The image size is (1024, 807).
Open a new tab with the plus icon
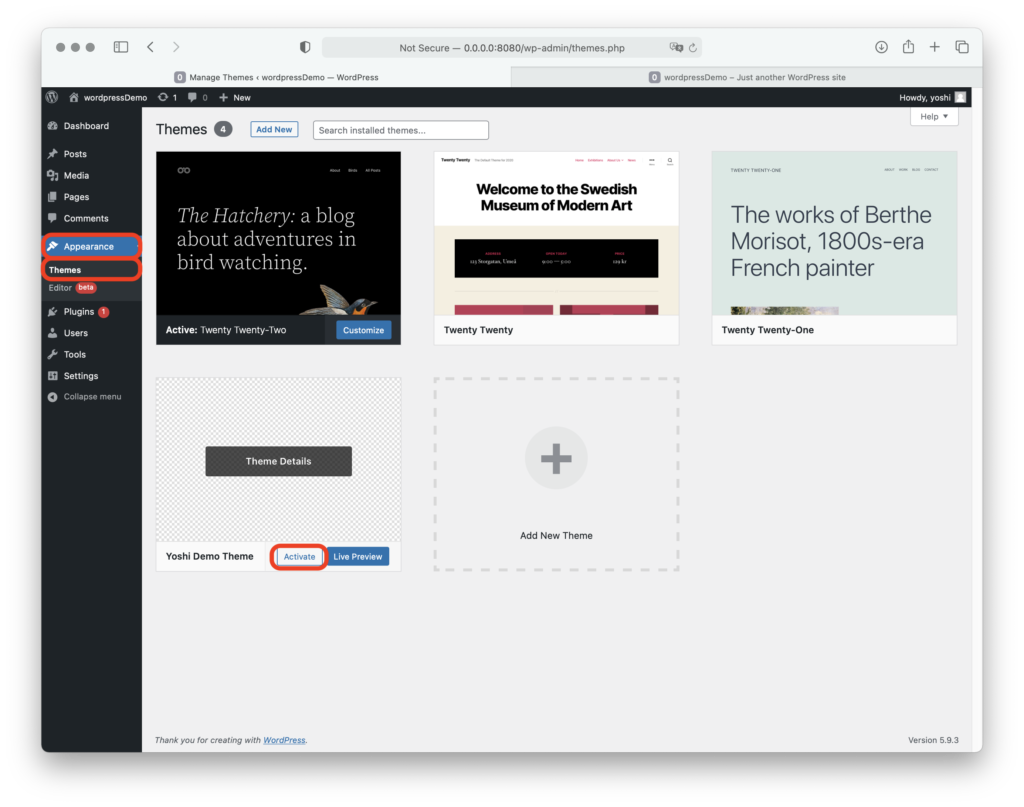pos(935,47)
